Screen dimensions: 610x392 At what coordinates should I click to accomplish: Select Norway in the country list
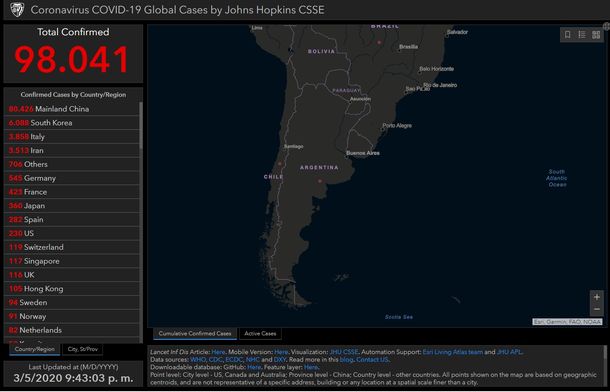(71, 316)
